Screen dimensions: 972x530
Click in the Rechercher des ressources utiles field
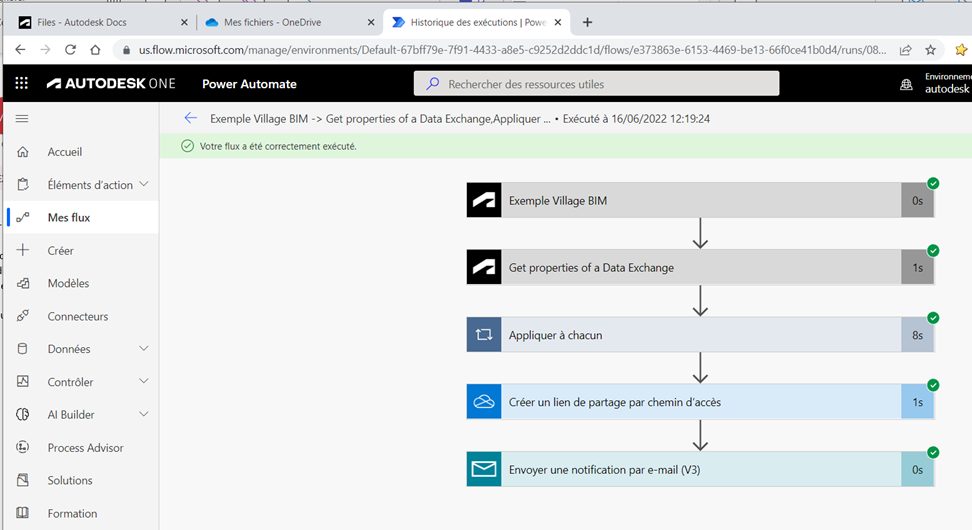pyautogui.click(x=596, y=84)
